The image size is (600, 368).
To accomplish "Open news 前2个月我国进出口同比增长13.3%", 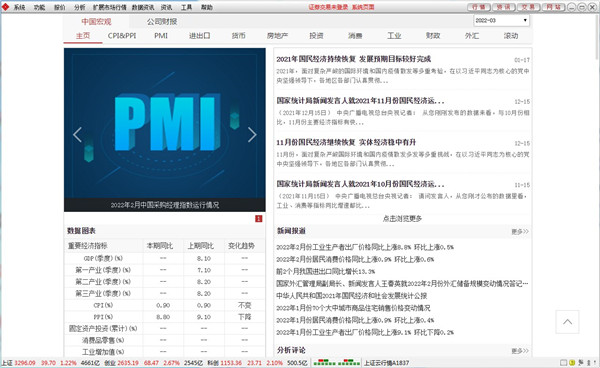I will (x=326, y=272).
